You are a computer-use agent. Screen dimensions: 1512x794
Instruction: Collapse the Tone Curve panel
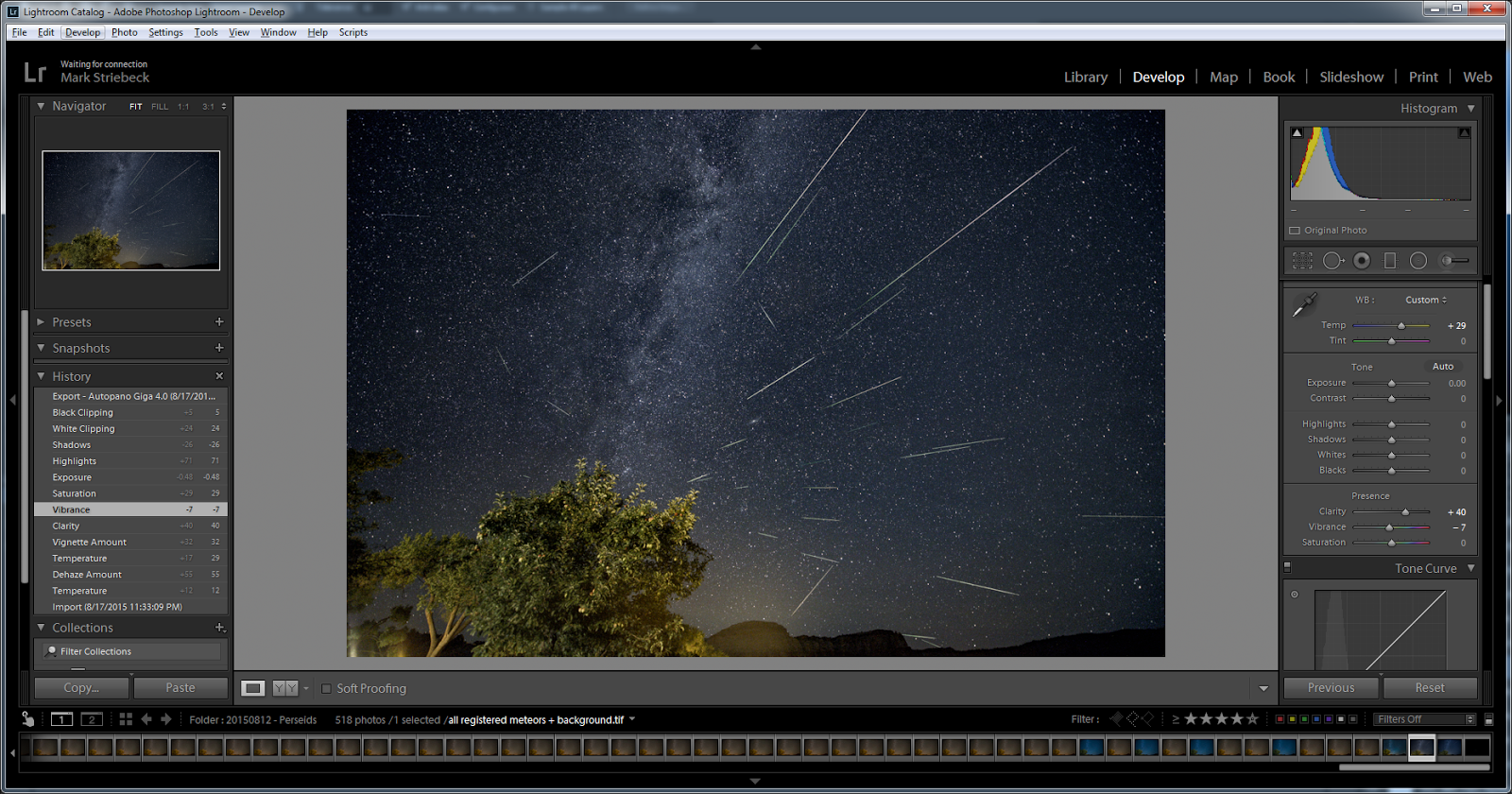(1471, 568)
